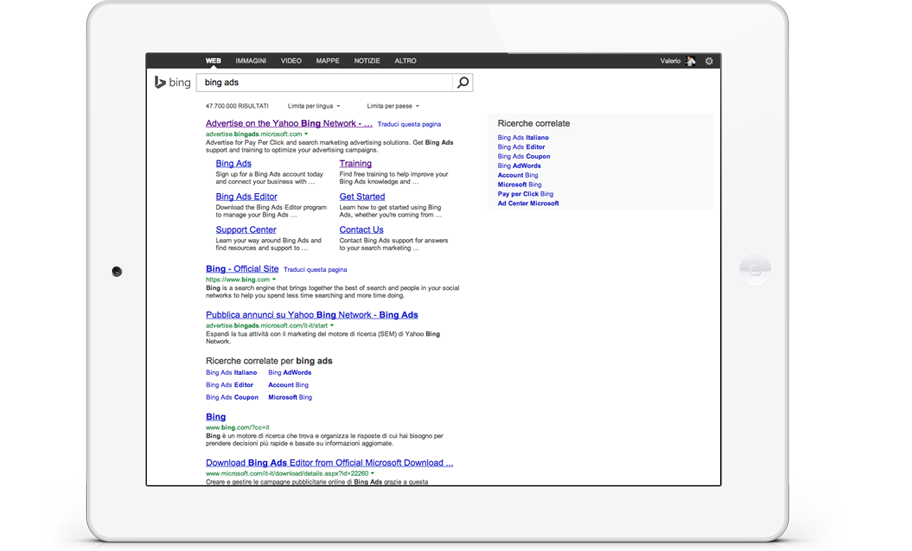This screenshot has height=551, width=912.
Task: Open 'Pubblica annunci su Yahoo Bing Network' result
Action: pos(311,315)
